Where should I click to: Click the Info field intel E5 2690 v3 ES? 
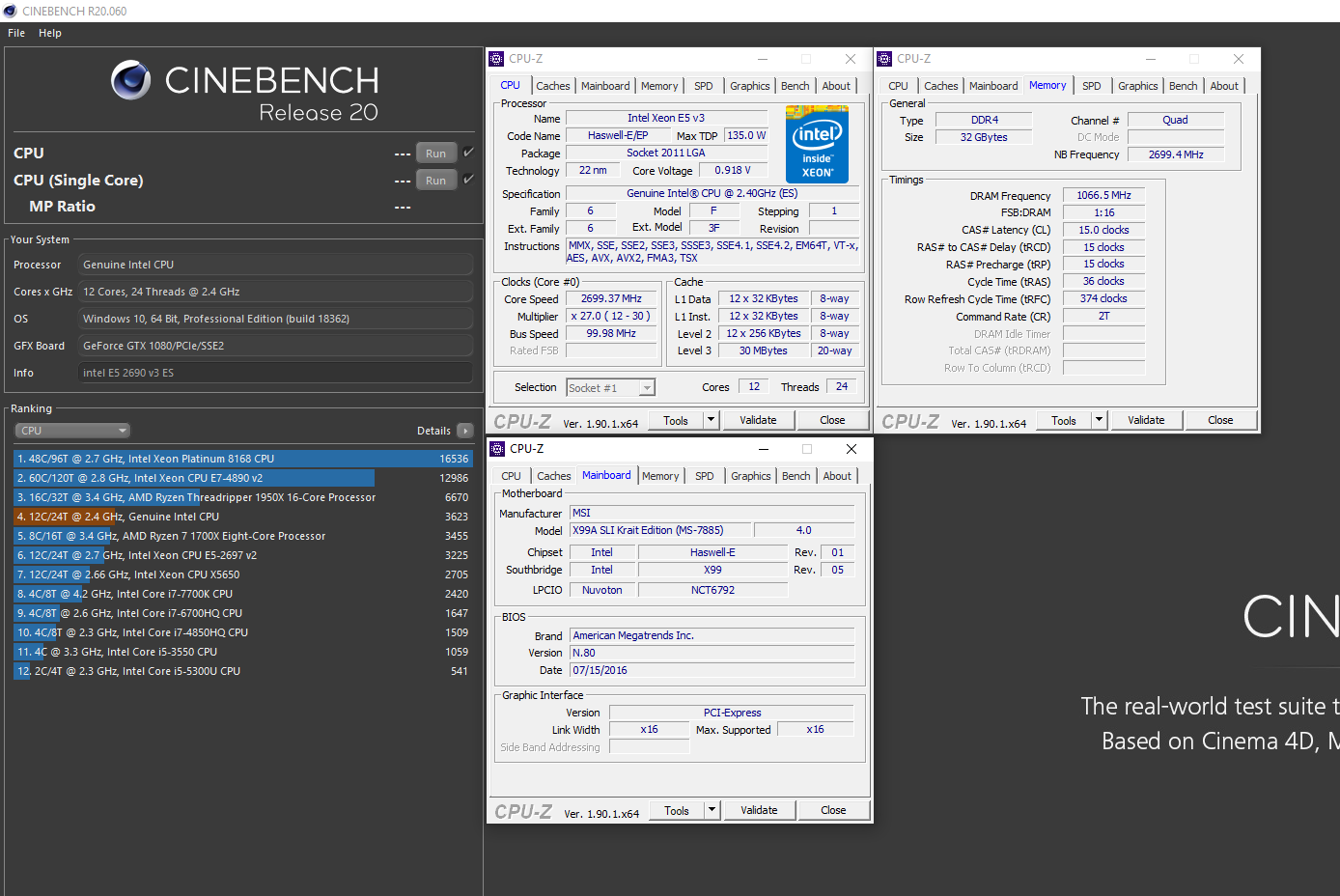coord(275,373)
